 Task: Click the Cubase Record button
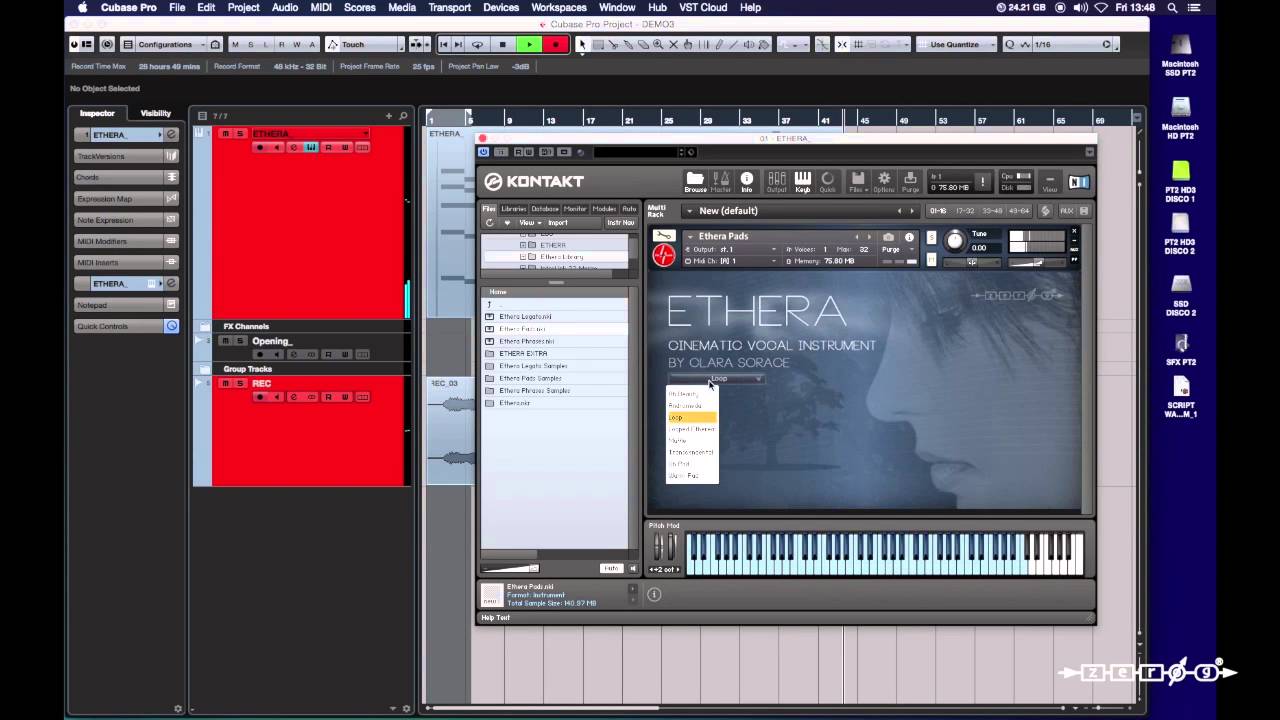tap(555, 44)
